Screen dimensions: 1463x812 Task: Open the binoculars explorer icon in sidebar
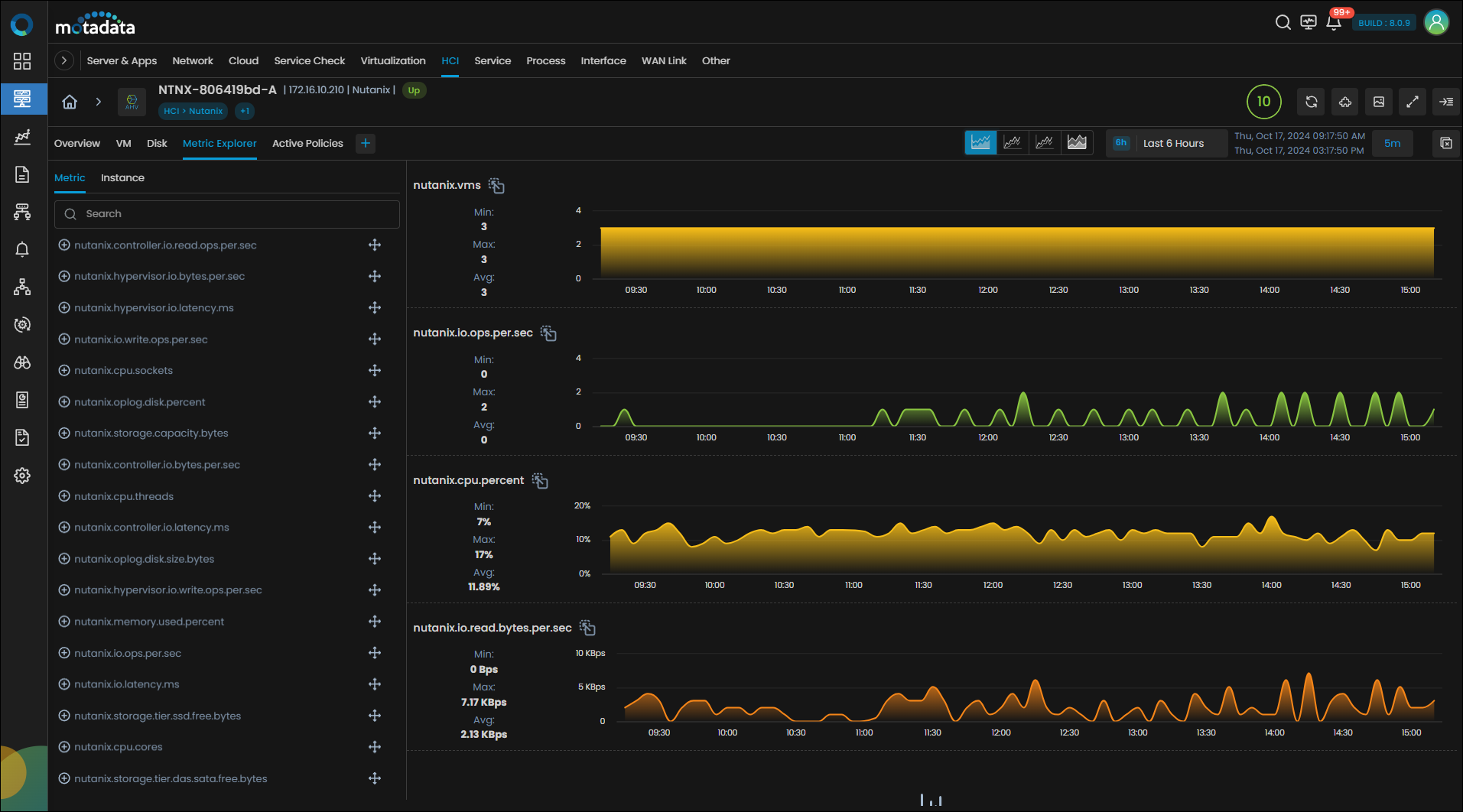22,362
